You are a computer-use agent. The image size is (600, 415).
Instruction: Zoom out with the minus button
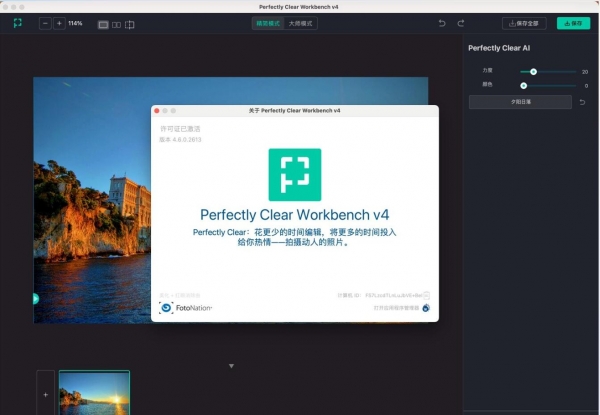click(45, 23)
